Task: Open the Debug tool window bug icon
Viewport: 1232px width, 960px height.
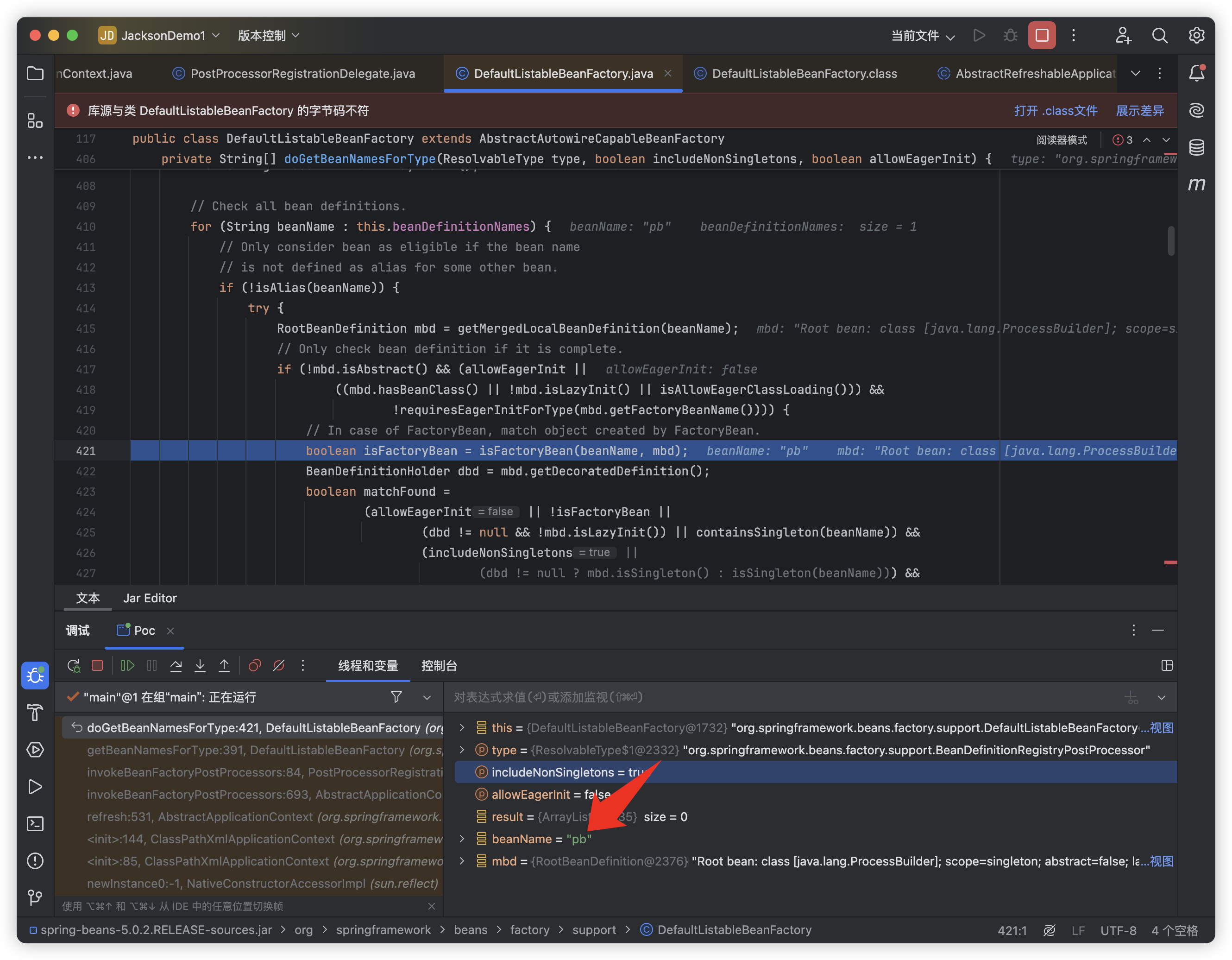Action: (x=35, y=675)
